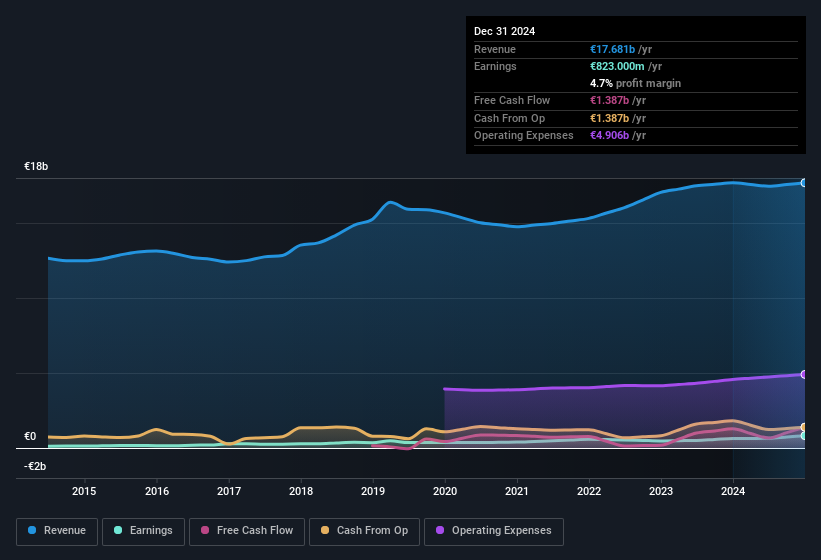Click the Earnings label in tooltip
Image resolution: width=821 pixels, height=560 pixels.
495,66
